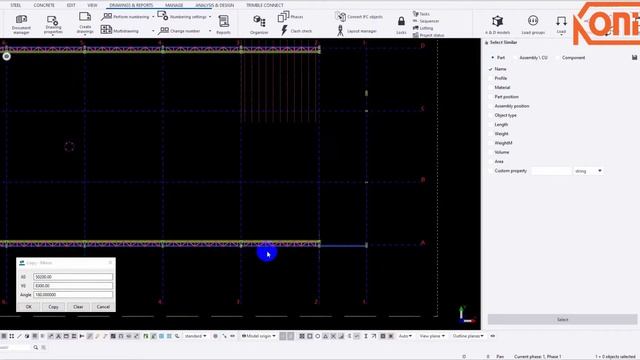The height and width of the screenshot is (360, 640).
Task: Select the Part radio option
Action: [493, 58]
